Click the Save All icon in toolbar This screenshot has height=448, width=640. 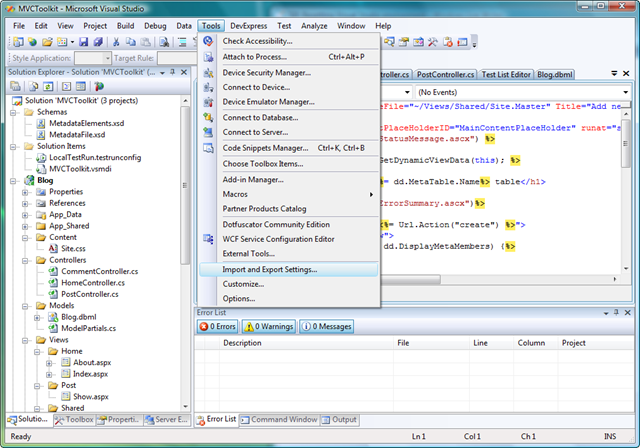97,42
